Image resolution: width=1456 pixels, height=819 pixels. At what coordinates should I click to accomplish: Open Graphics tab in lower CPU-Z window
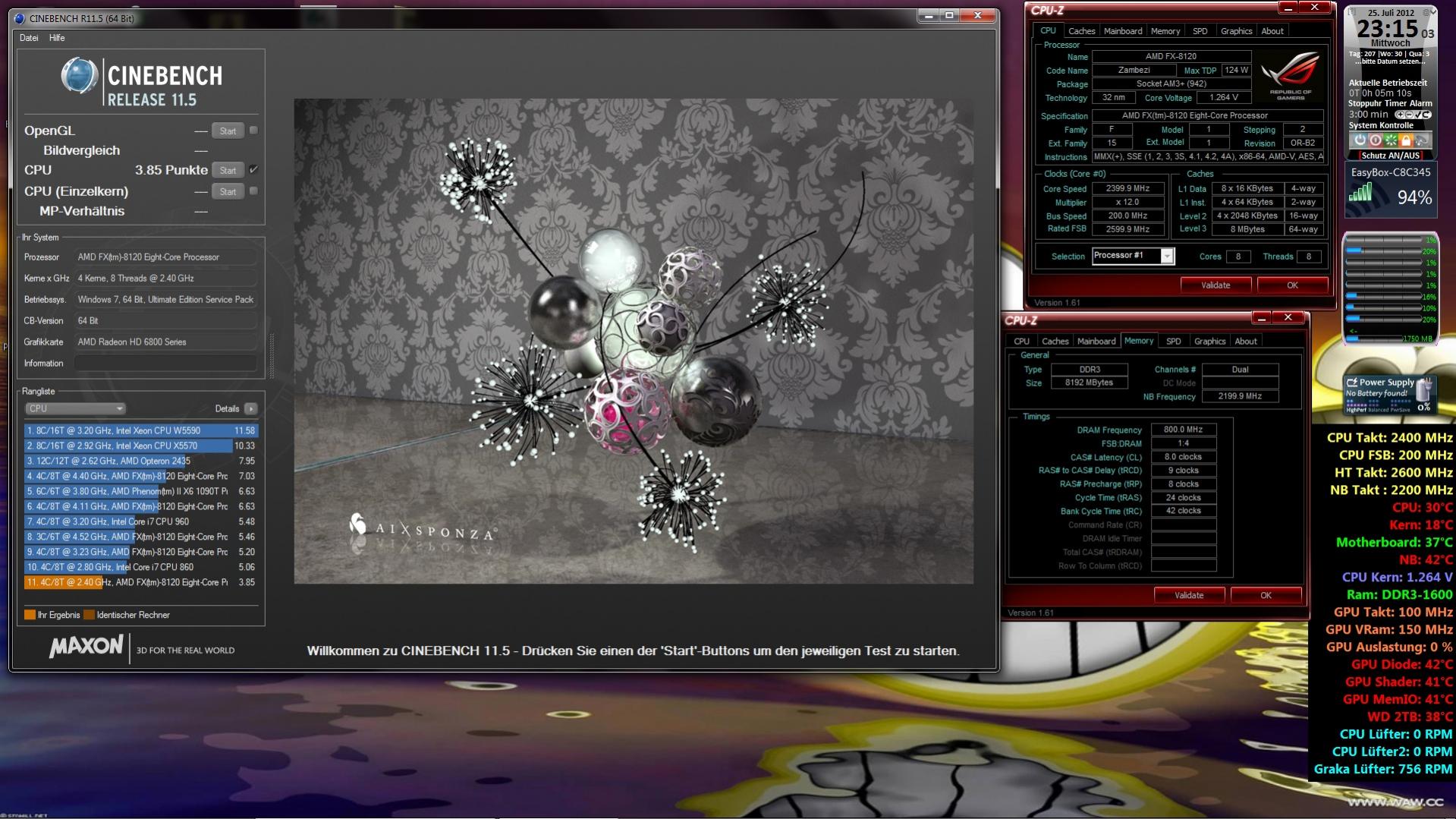tap(1209, 342)
